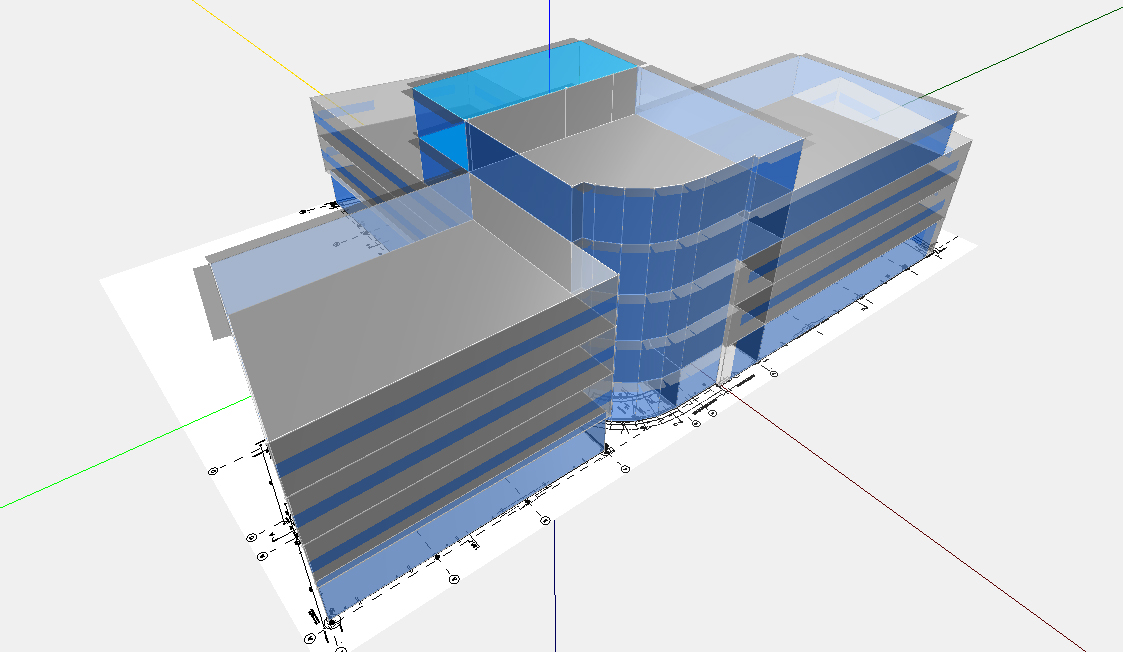
Task: Select the bright cyan roof surface
Action: pyautogui.click(x=520, y=78)
